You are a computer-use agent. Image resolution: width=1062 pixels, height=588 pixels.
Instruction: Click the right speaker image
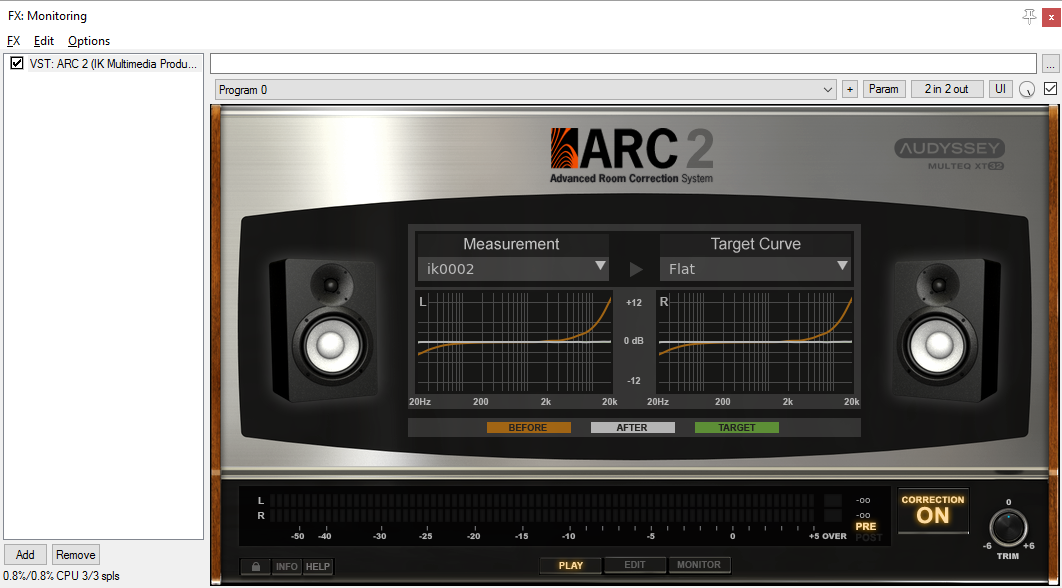(946, 329)
